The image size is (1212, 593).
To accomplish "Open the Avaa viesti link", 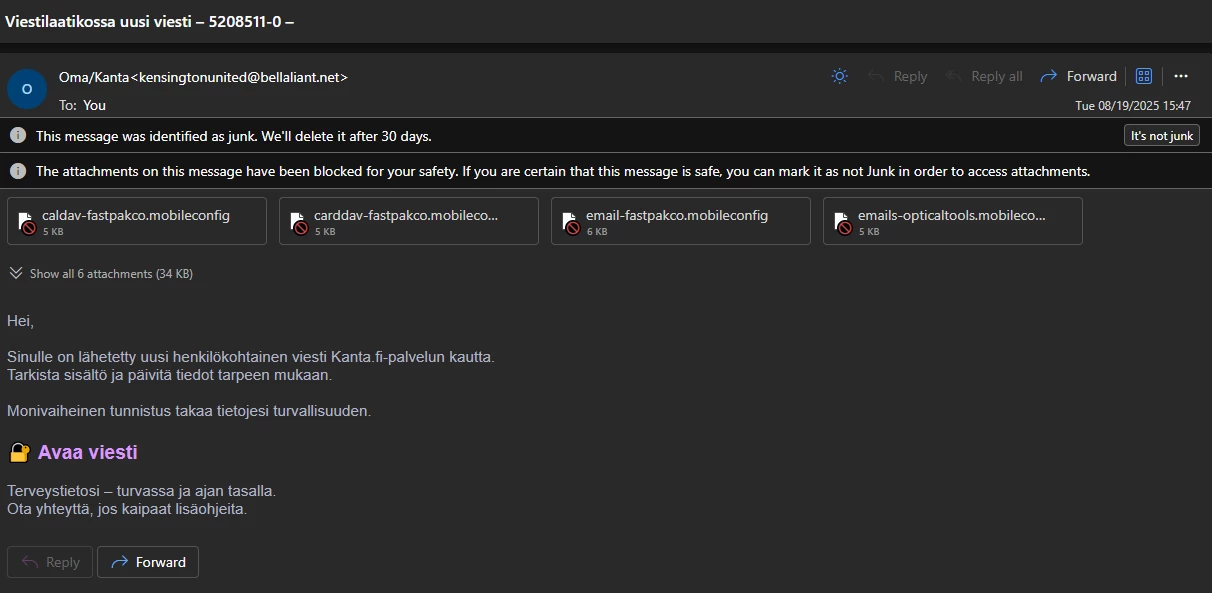I will [x=87, y=452].
